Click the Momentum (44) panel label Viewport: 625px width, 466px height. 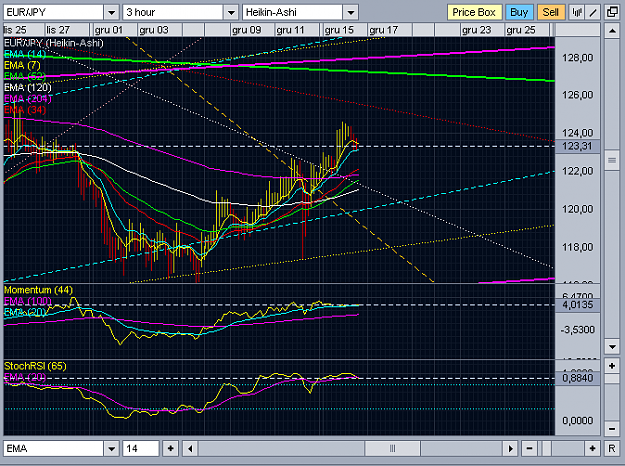pos(39,290)
